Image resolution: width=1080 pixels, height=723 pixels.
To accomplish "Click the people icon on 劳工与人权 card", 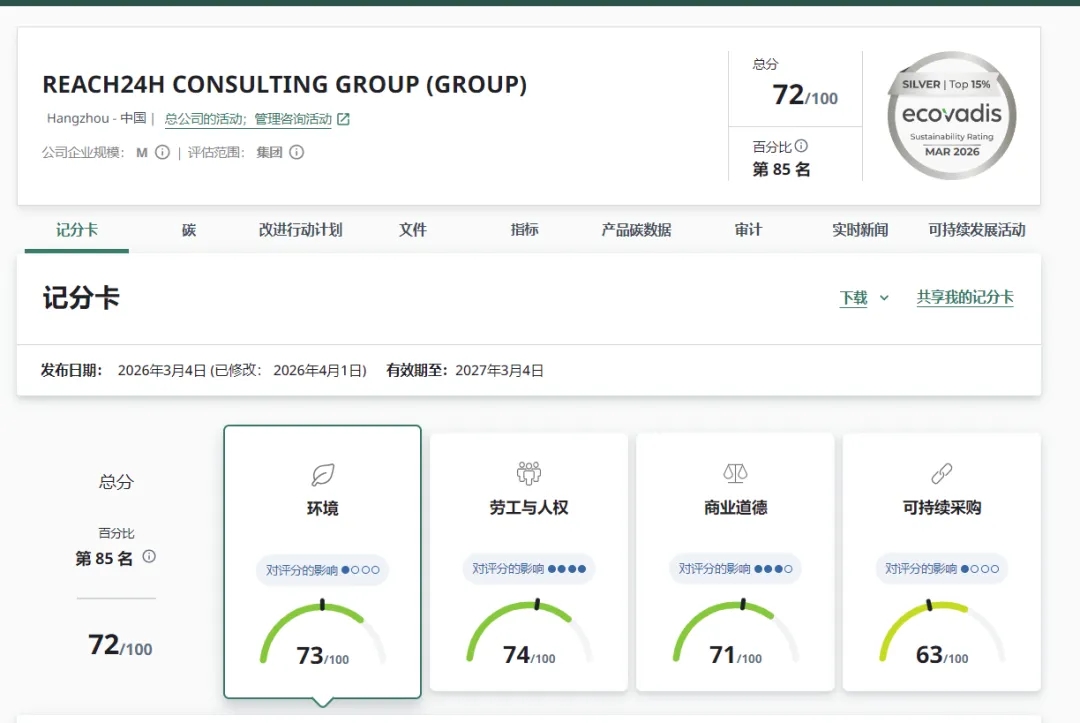I will pos(529,473).
